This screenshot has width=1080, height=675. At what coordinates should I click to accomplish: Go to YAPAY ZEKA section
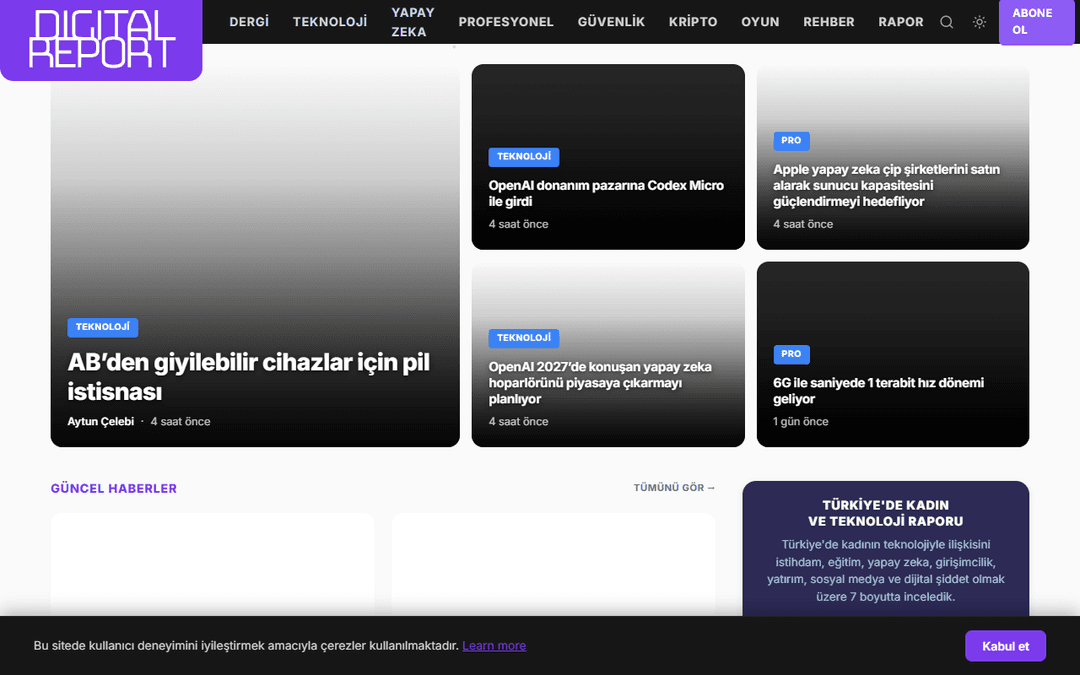413,22
